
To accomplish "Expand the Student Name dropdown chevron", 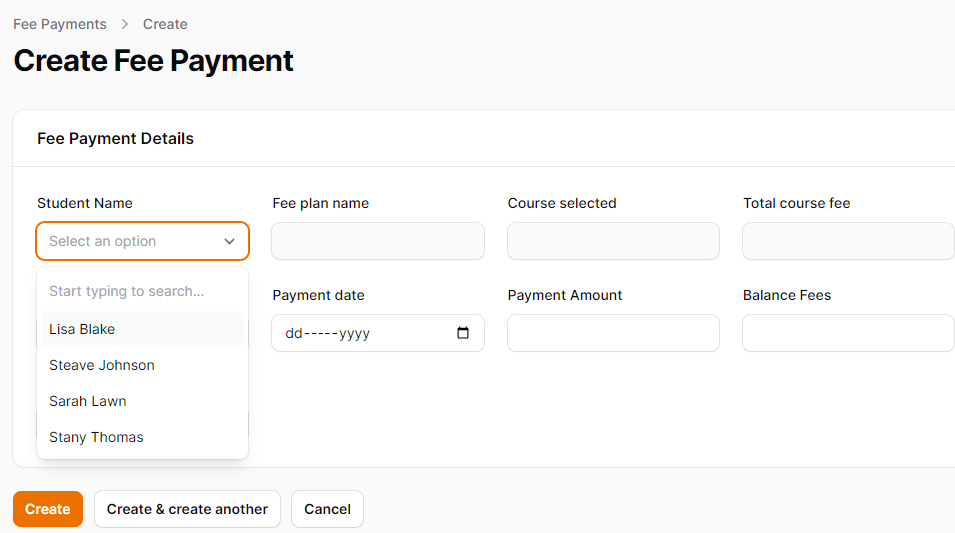I will pos(229,241).
